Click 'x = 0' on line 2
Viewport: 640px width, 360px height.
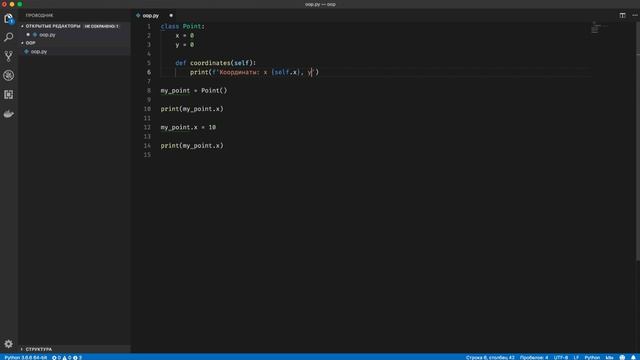(x=184, y=36)
